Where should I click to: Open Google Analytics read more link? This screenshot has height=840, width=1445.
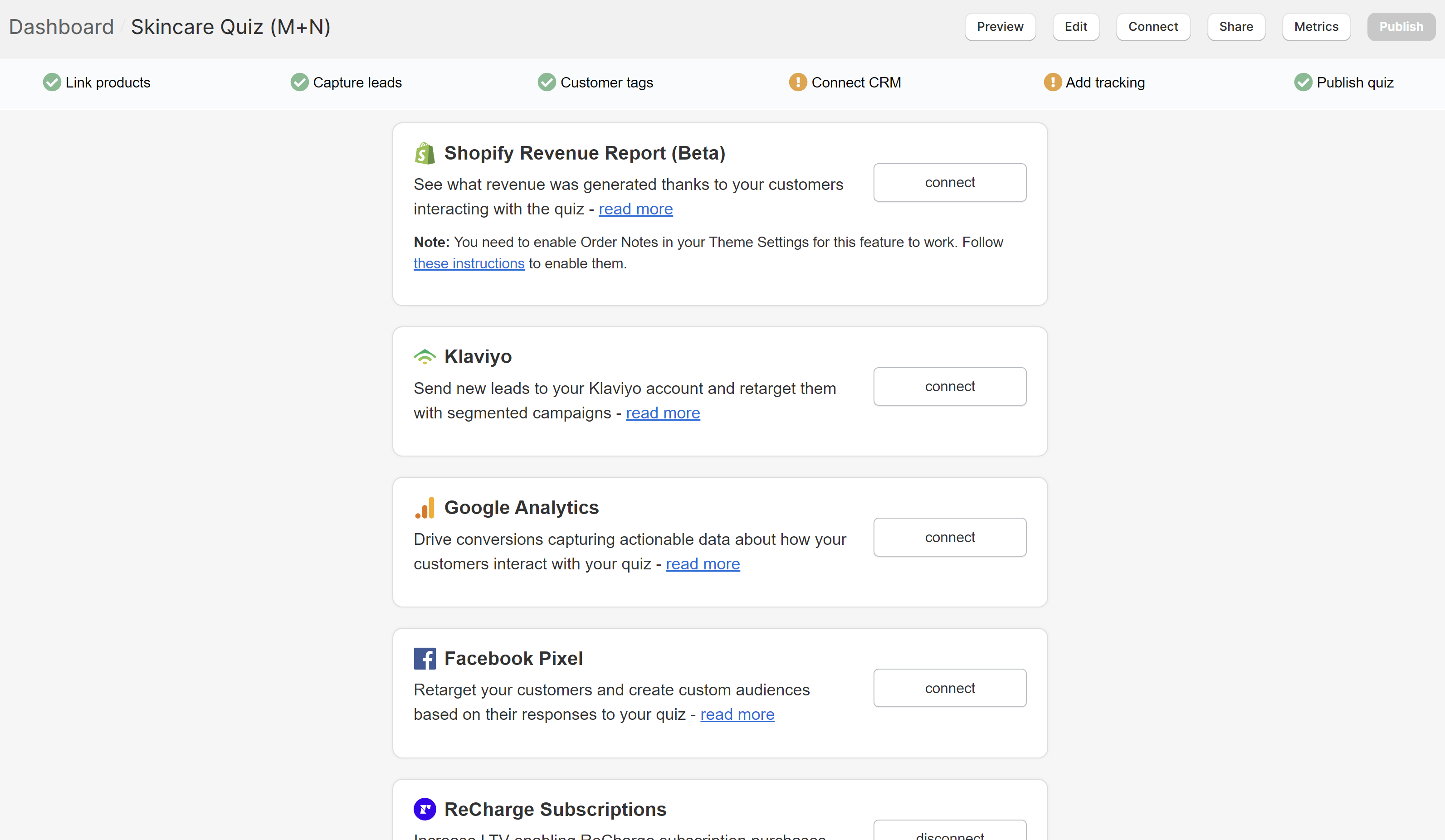(703, 564)
